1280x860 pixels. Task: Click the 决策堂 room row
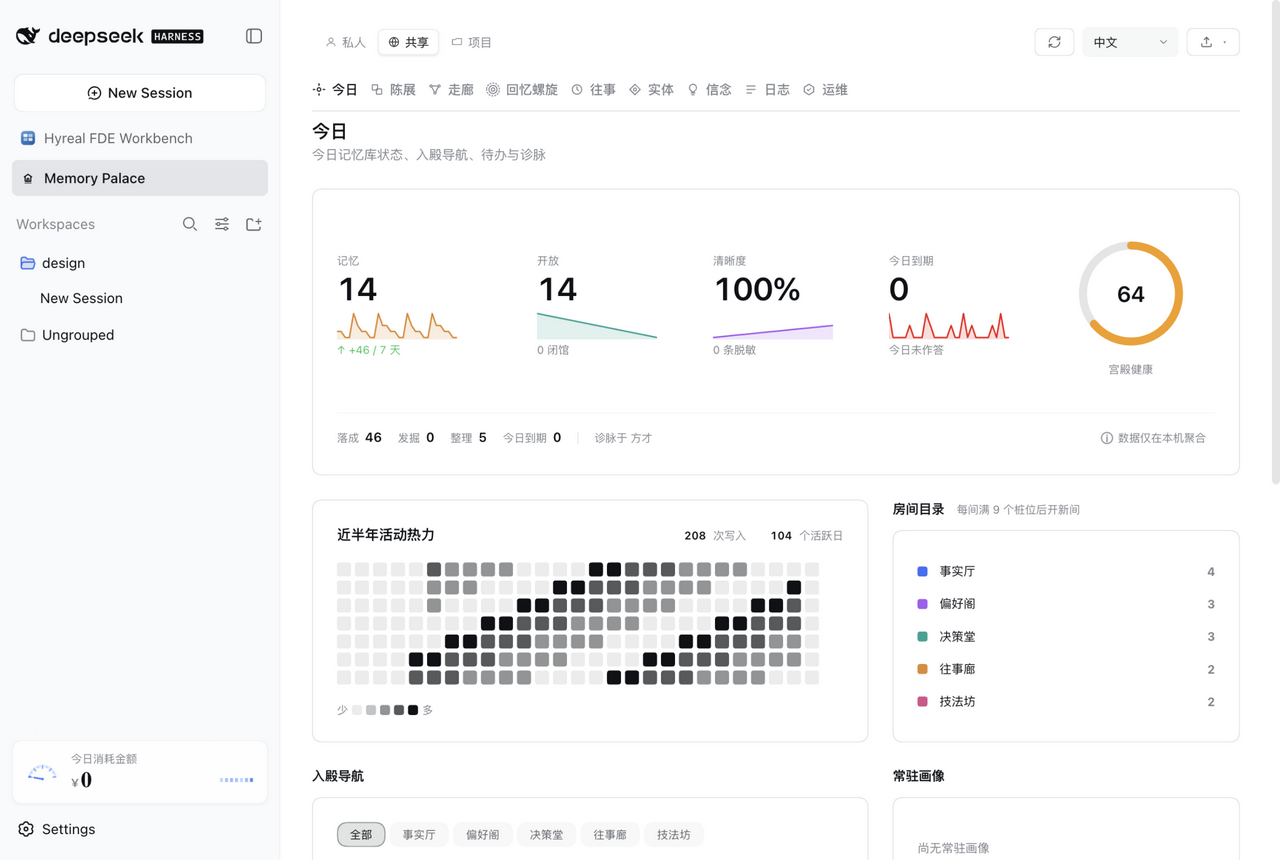pyautogui.click(x=1066, y=636)
